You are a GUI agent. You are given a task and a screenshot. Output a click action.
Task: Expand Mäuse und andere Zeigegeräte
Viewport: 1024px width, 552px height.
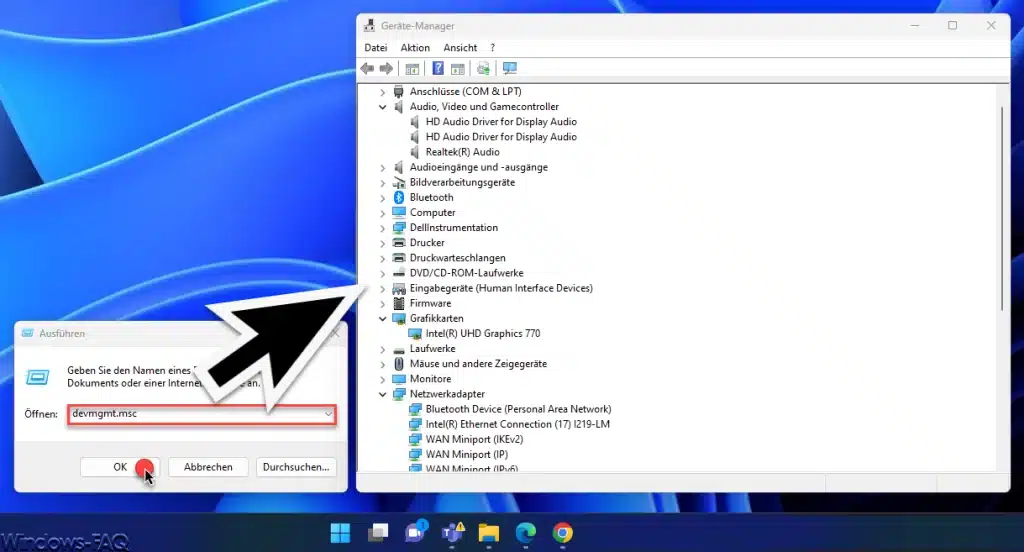[x=383, y=364]
